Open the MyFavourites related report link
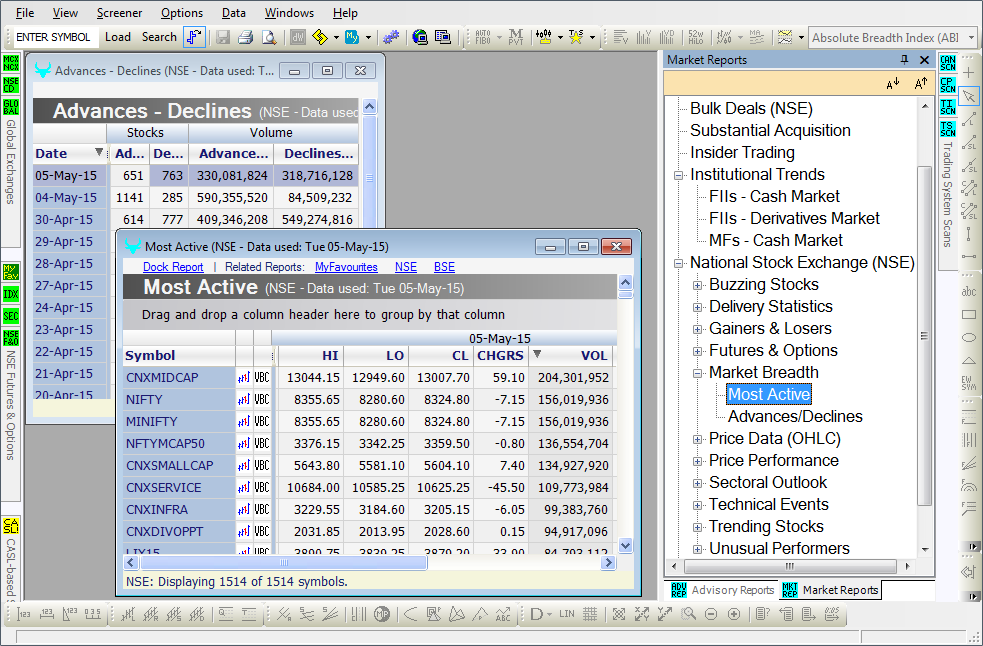This screenshot has width=983, height=646. point(346,267)
